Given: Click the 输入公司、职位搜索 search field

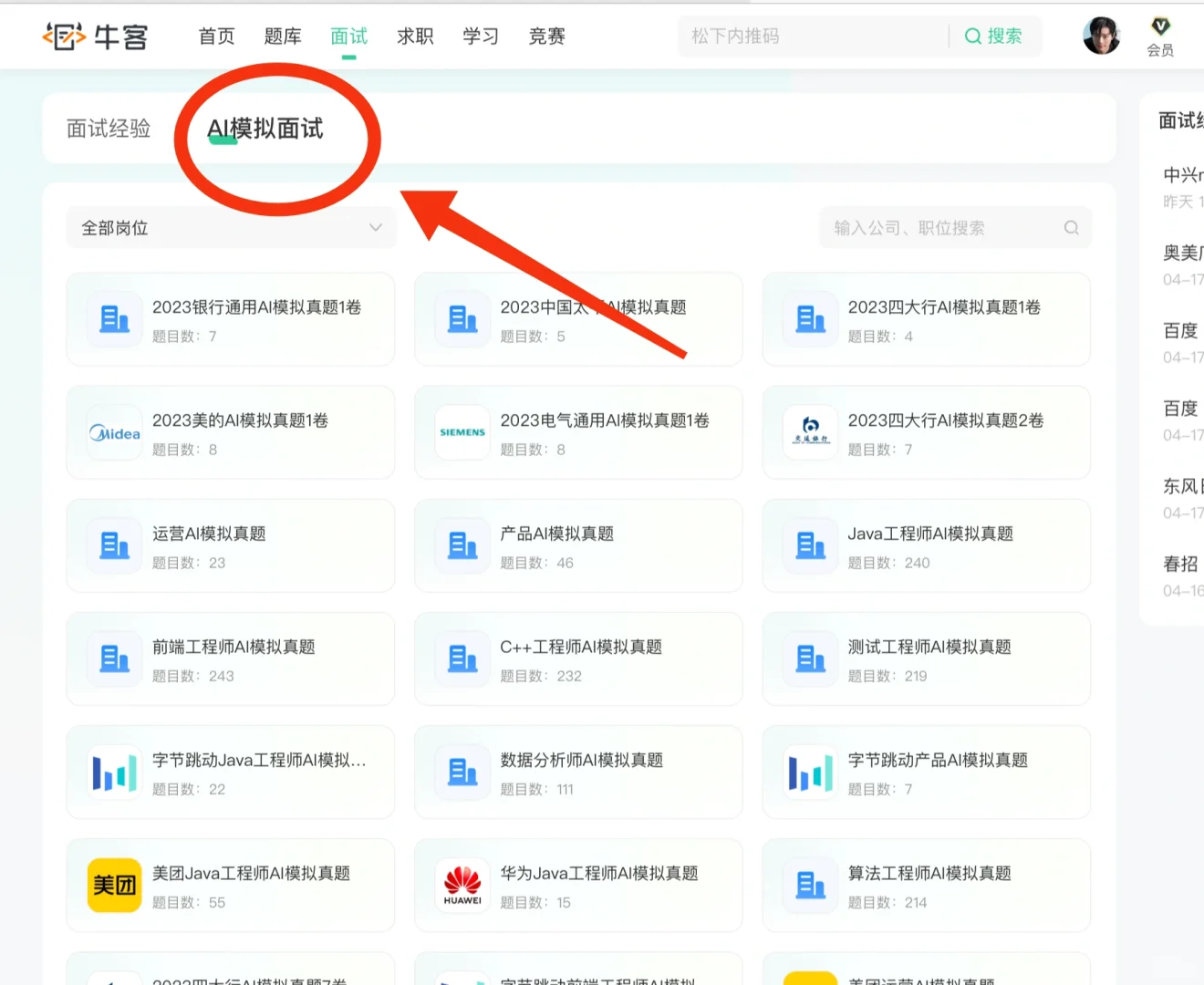Looking at the screenshot, I should pos(955,228).
